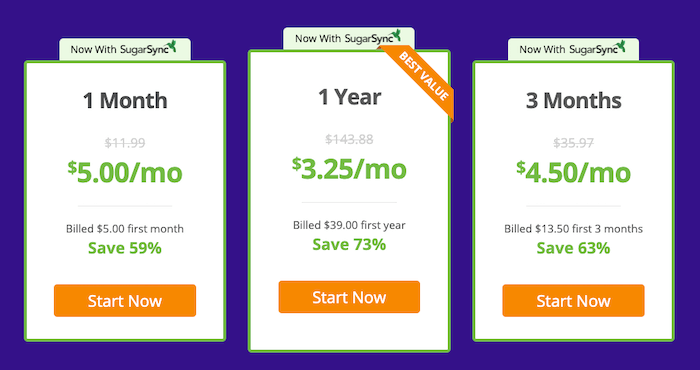Click Start Now under 1 Year plan
Image resolution: width=700 pixels, height=370 pixels.
coord(349,297)
